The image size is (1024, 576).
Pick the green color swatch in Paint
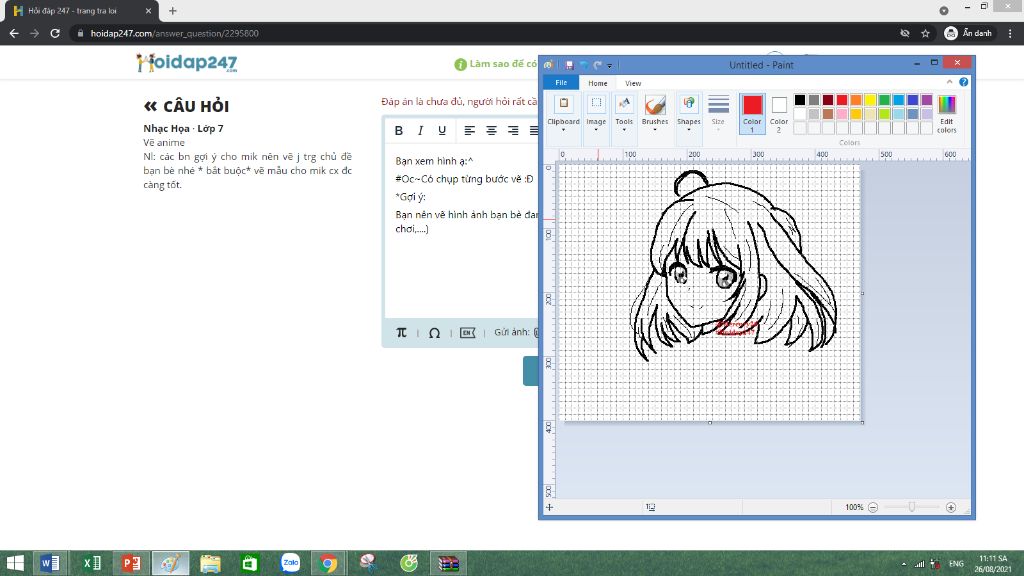(884, 100)
